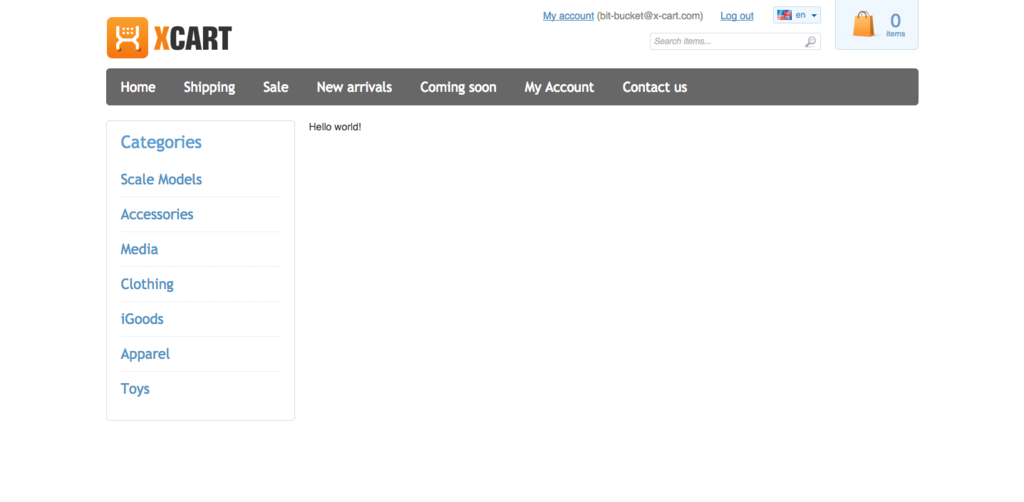The width and height of the screenshot is (1024, 502).
Task: Click Contact us in the navigation bar
Action: click(654, 87)
